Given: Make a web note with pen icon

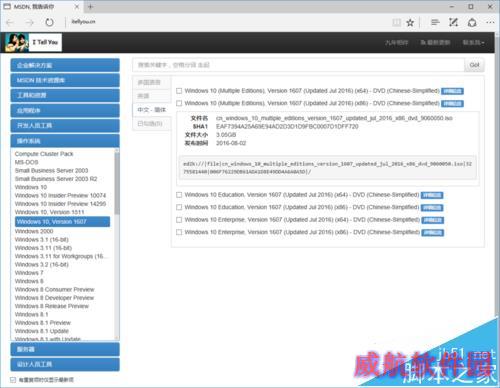Looking at the screenshot, I should click(453, 22).
